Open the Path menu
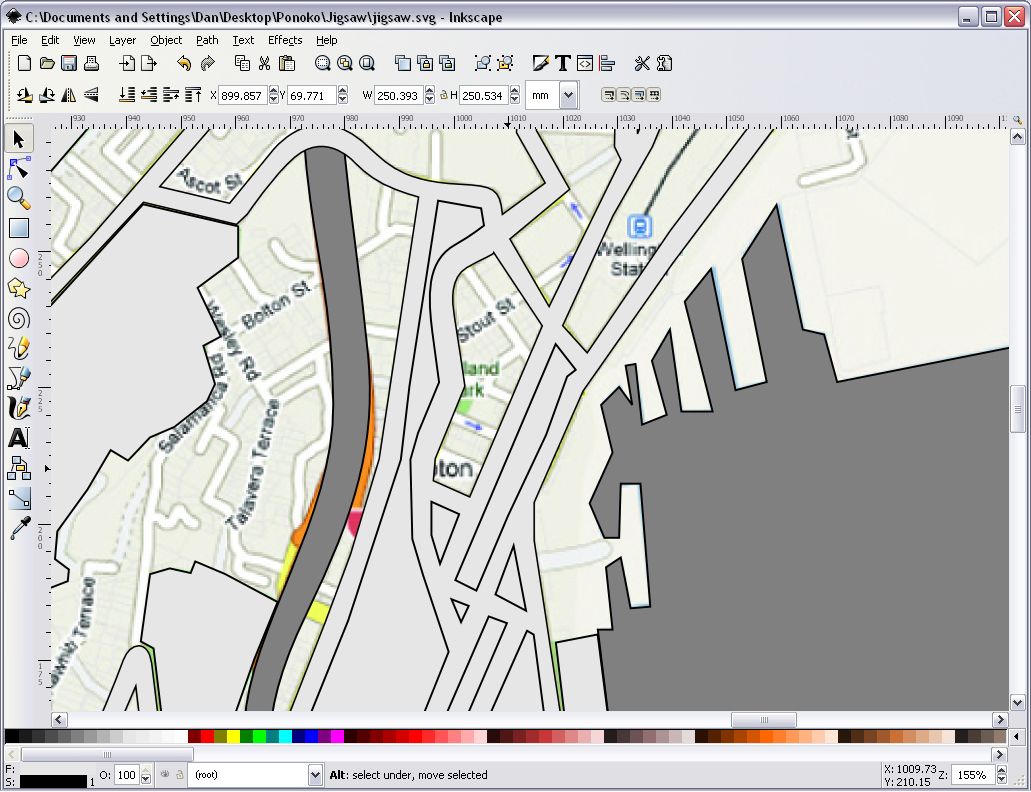This screenshot has height=792, width=1031. point(207,40)
